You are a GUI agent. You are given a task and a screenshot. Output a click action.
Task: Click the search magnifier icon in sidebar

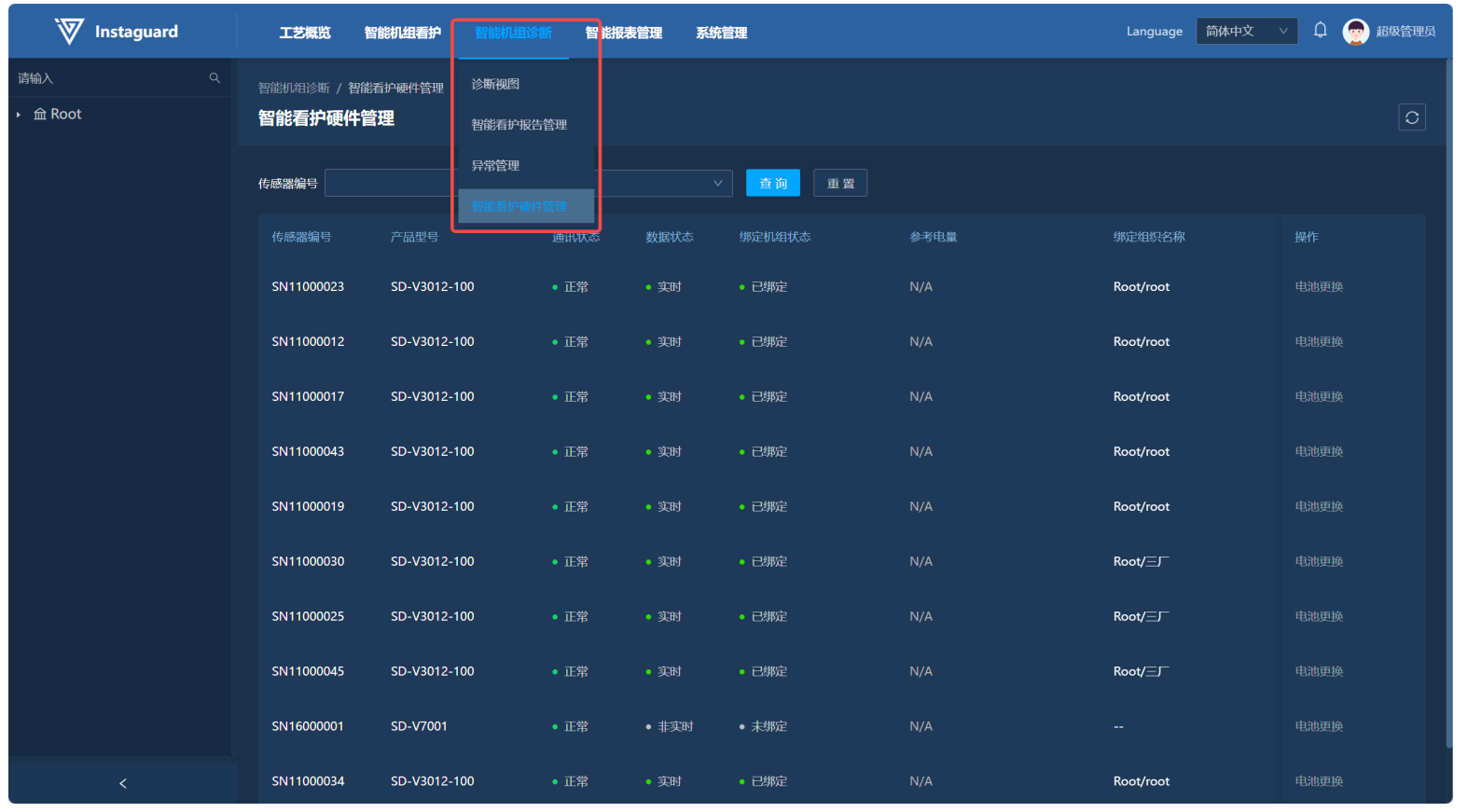(215, 78)
